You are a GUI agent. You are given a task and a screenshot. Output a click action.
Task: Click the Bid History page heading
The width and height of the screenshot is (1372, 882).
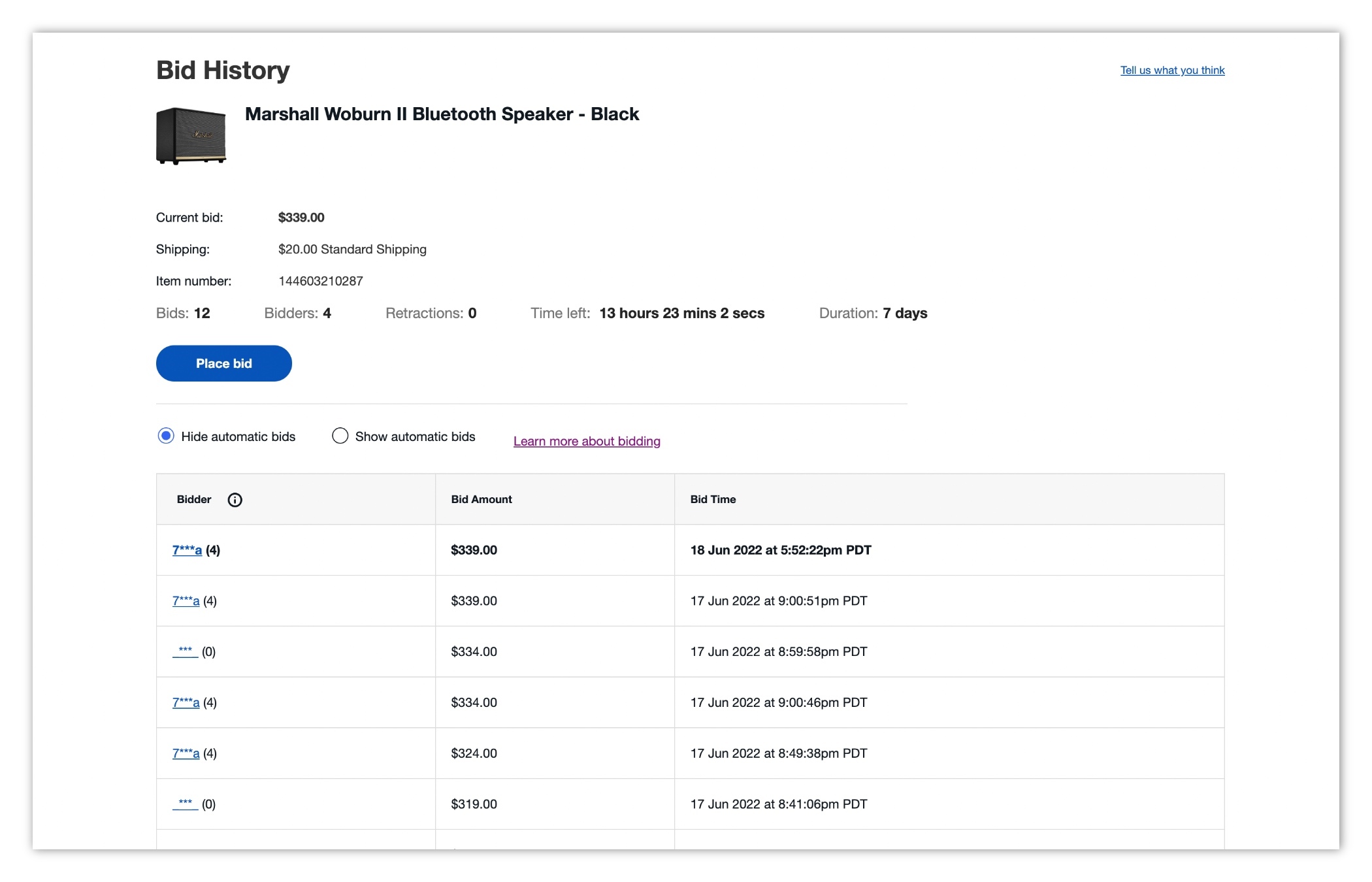(223, 70)
